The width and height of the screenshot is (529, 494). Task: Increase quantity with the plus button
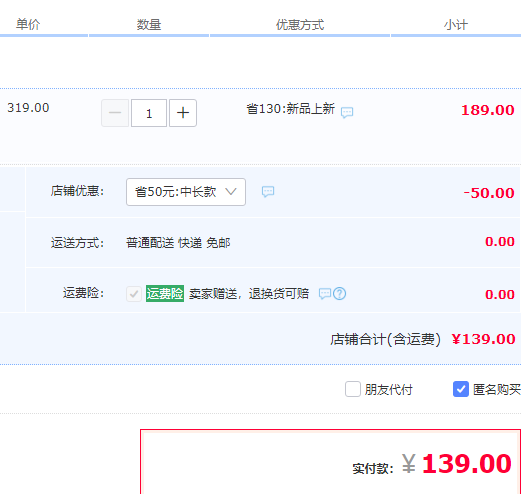(183, 113)
